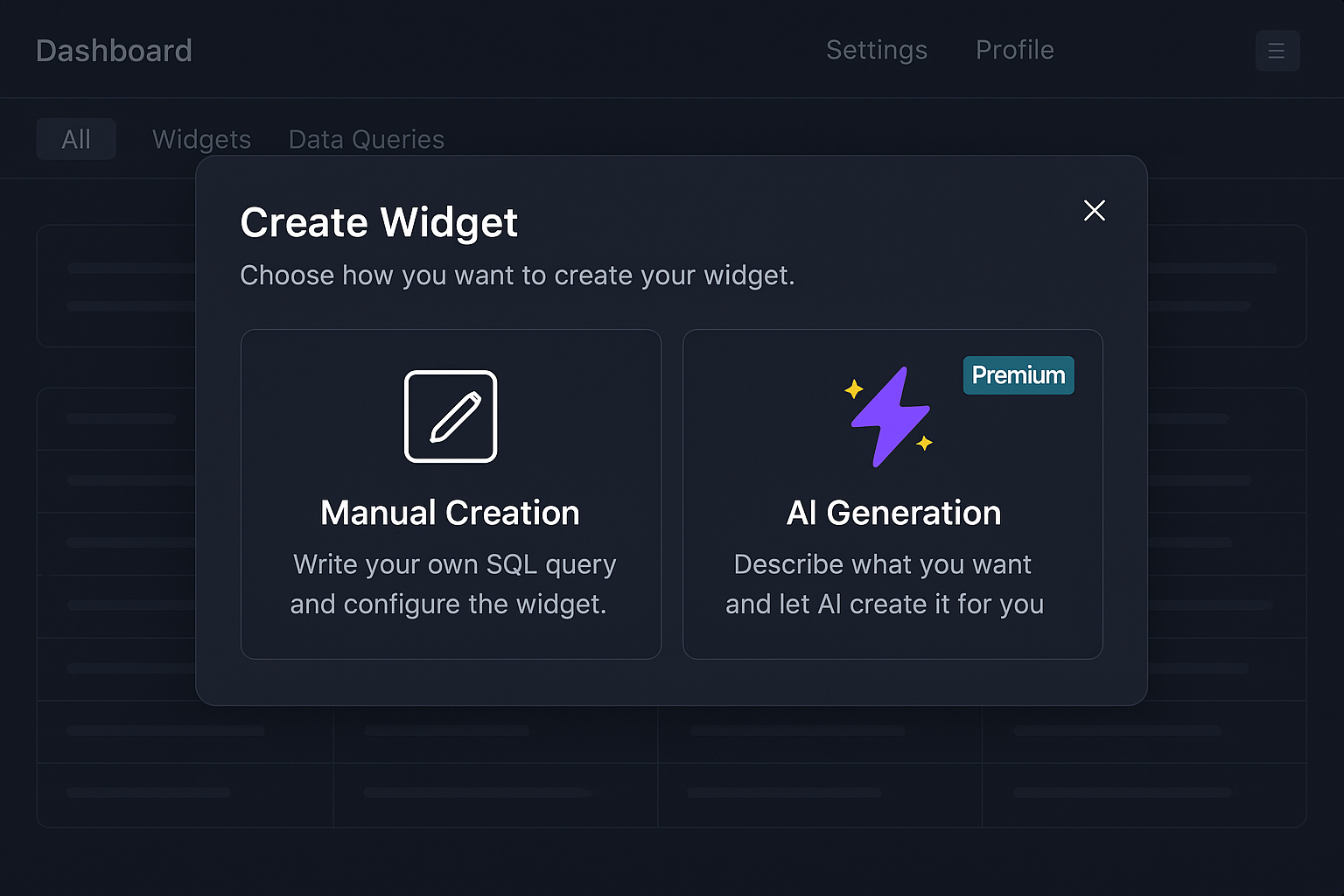Choose the AI Generation option card

(892, 493)
